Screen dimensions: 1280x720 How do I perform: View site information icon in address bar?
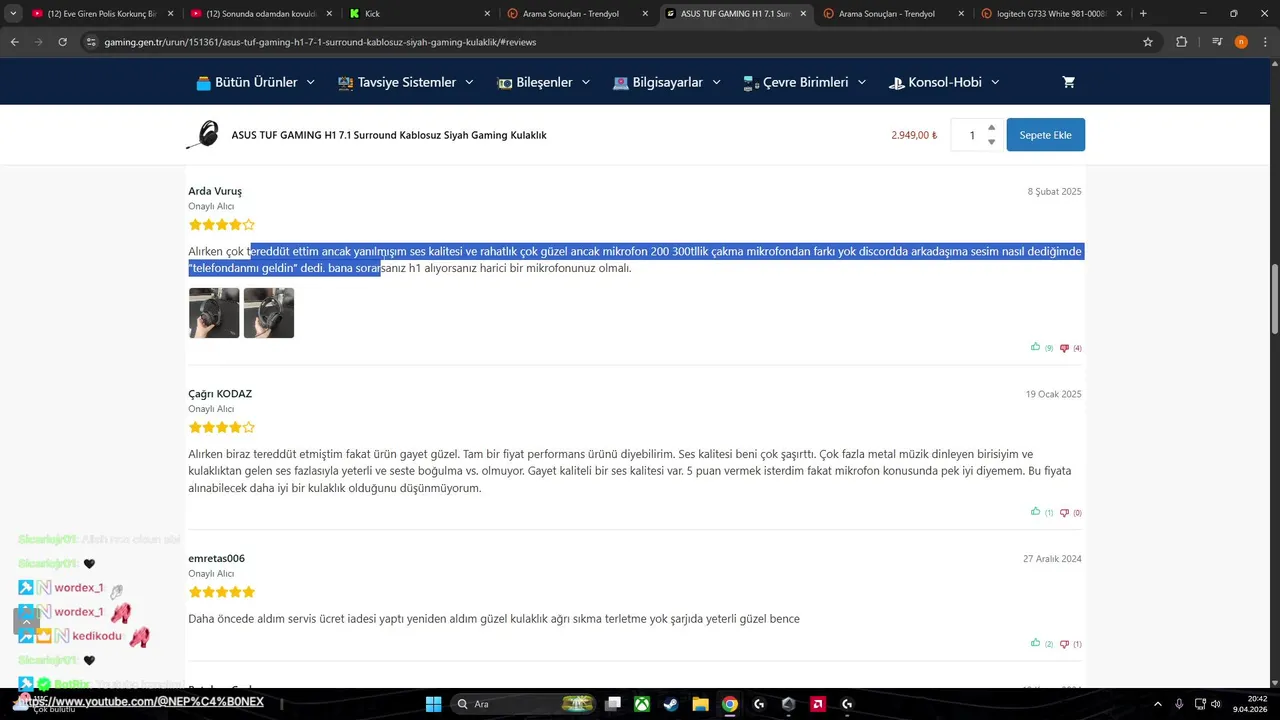(x=91, y=42)
